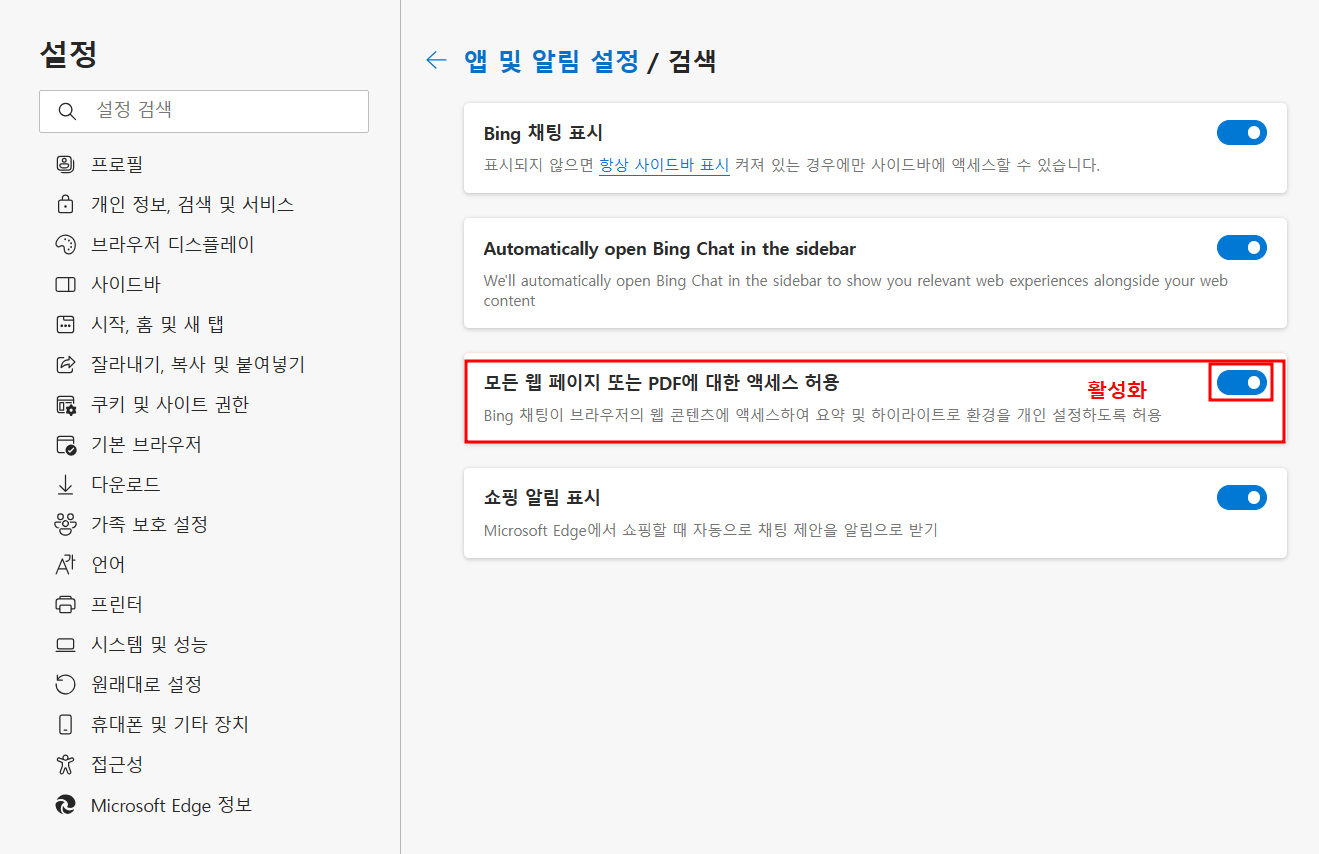Click the cookies and site permissions icon
The image size is (1319, 854).
(65, 404)
